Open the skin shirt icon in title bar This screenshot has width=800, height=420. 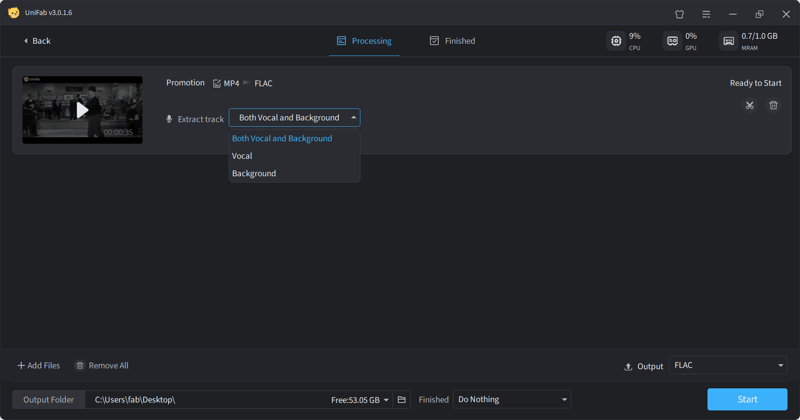click(680, 14)
